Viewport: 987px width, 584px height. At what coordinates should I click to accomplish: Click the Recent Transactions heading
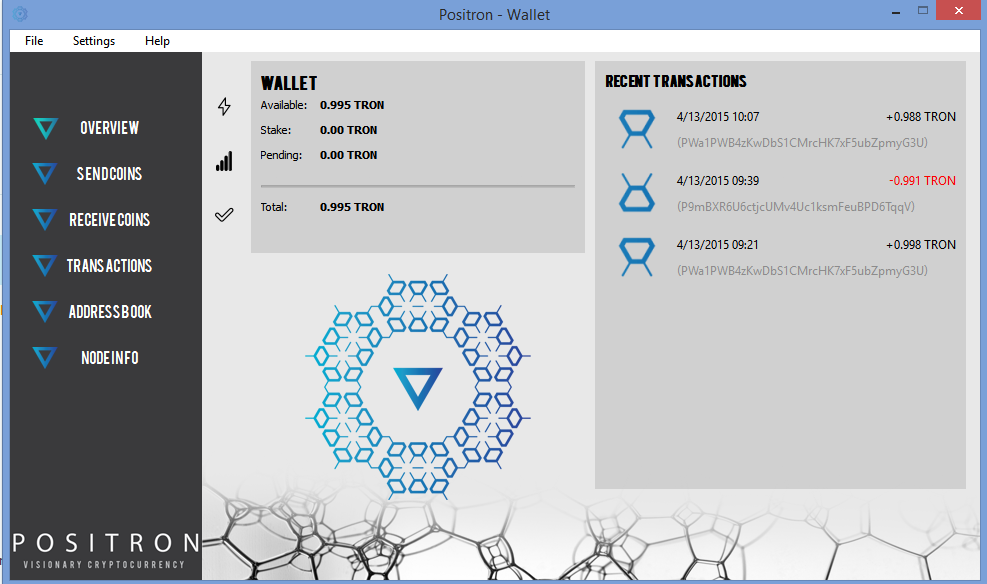coord(676,81)
